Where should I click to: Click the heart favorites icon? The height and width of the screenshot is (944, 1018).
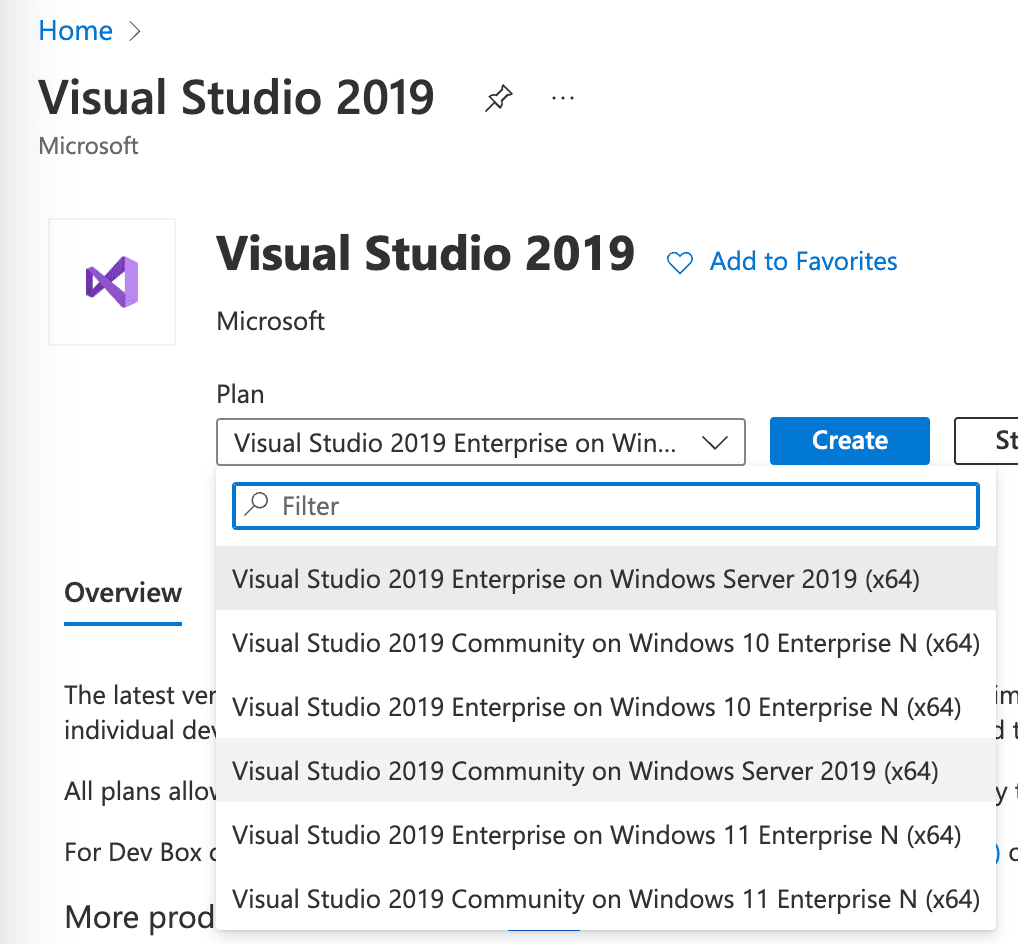click(680, 262)
